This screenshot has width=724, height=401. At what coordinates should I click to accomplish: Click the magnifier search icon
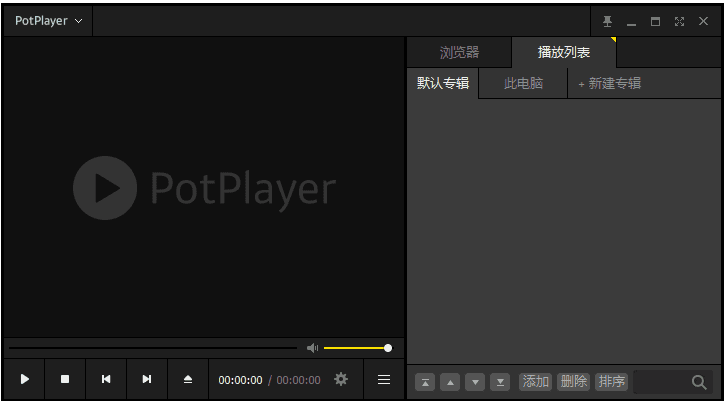pyautogui.click(x=699, y=382)
